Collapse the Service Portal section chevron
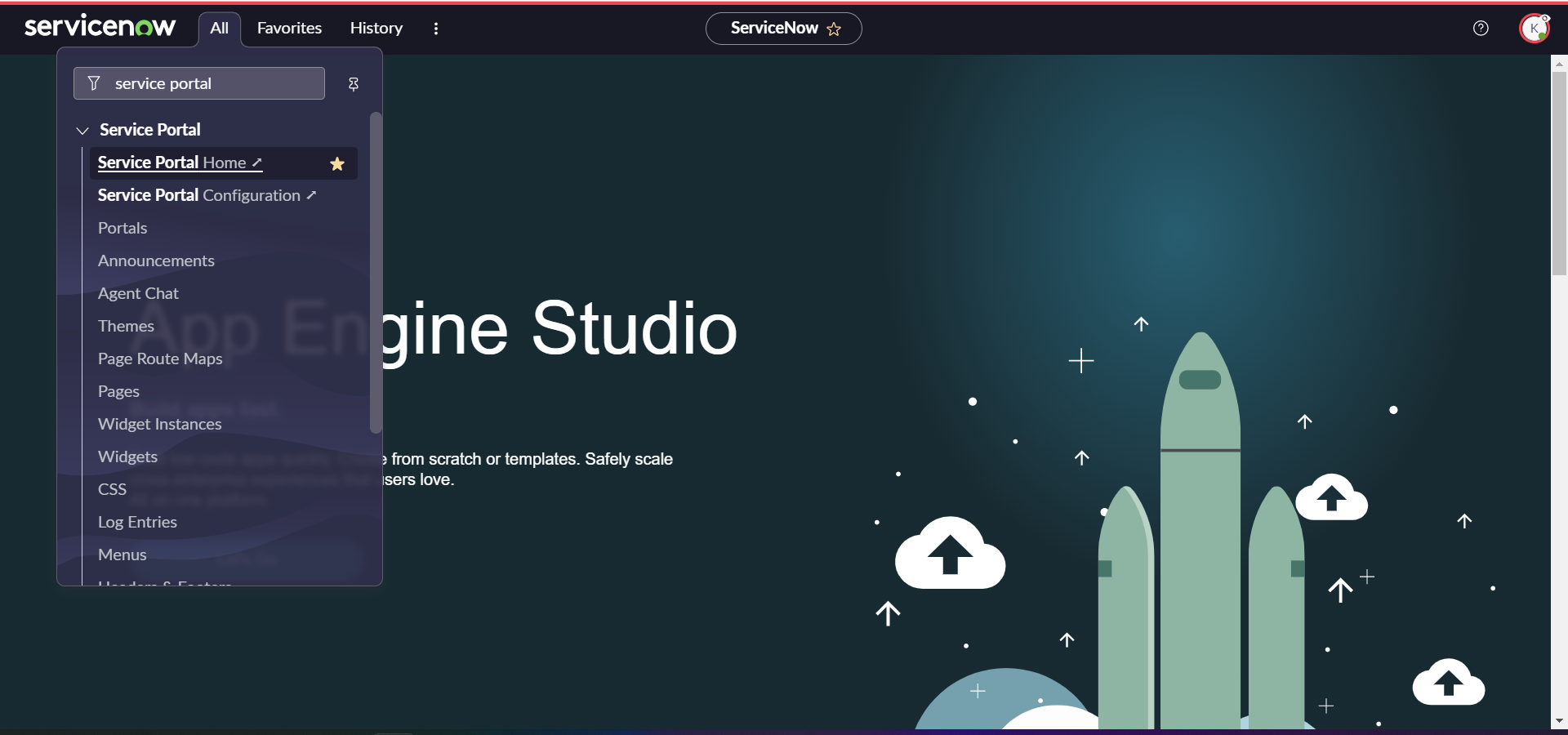Screen dimensions: 1568x735 (x=82, y=131)
